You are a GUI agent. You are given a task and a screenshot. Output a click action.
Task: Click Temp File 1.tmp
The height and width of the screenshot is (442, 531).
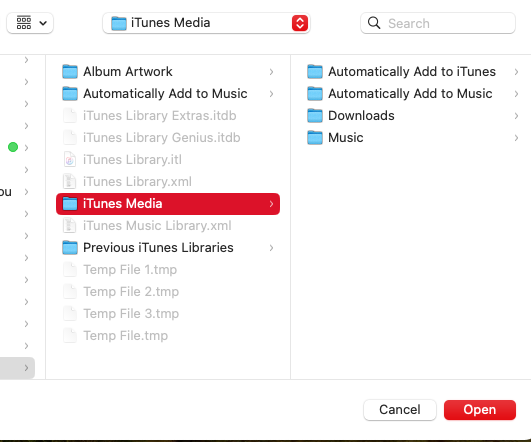[168, 270]
